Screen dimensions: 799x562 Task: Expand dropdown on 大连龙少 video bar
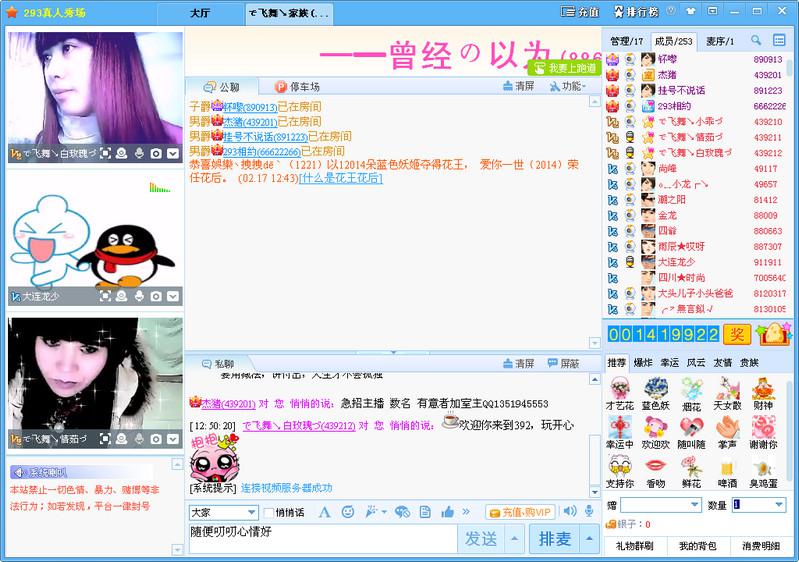173,296
